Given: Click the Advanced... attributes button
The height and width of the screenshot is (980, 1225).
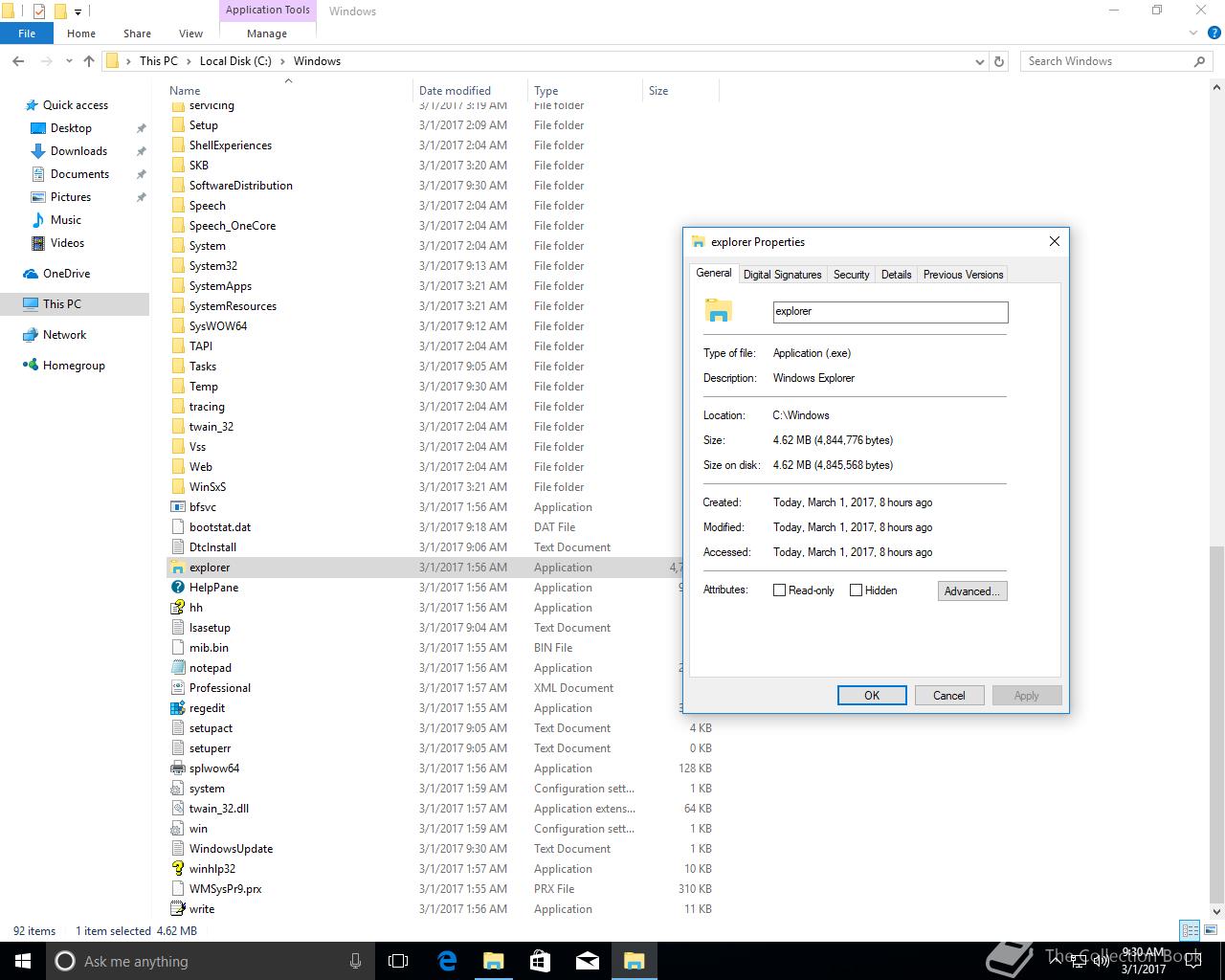Looking at the screenshot, I should (x=972, y=591).
